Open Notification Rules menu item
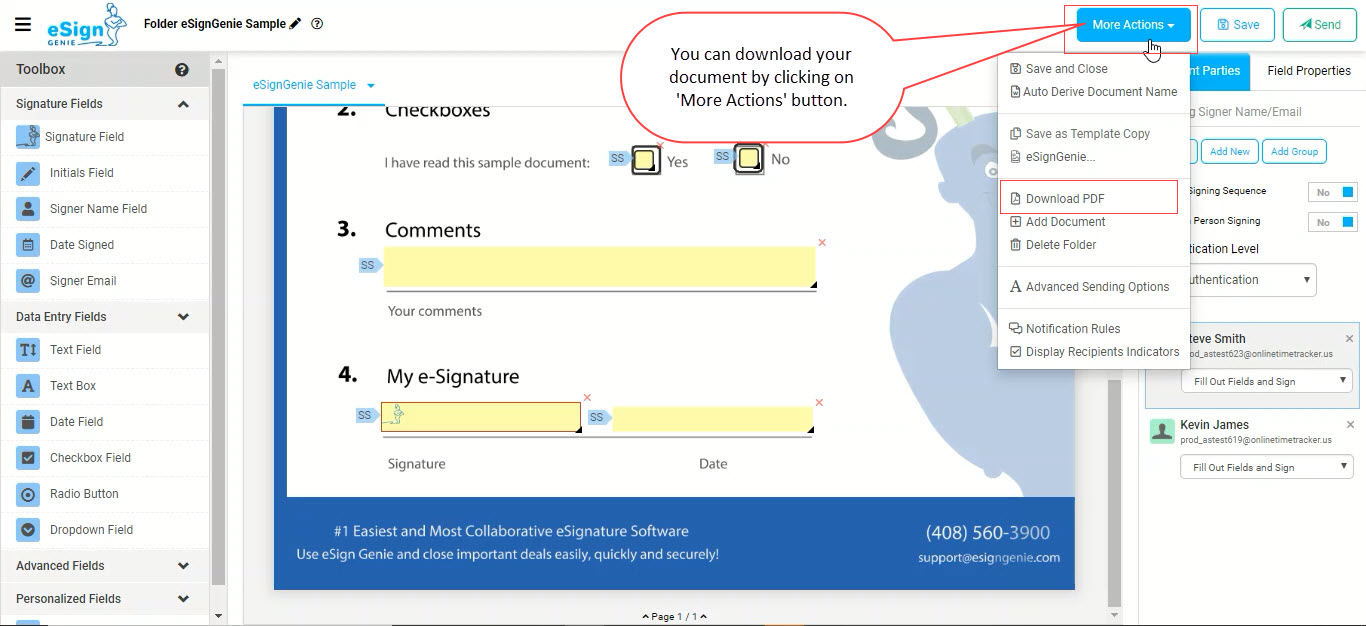Screen dimensions: 1366x626 coord(1065,329)
